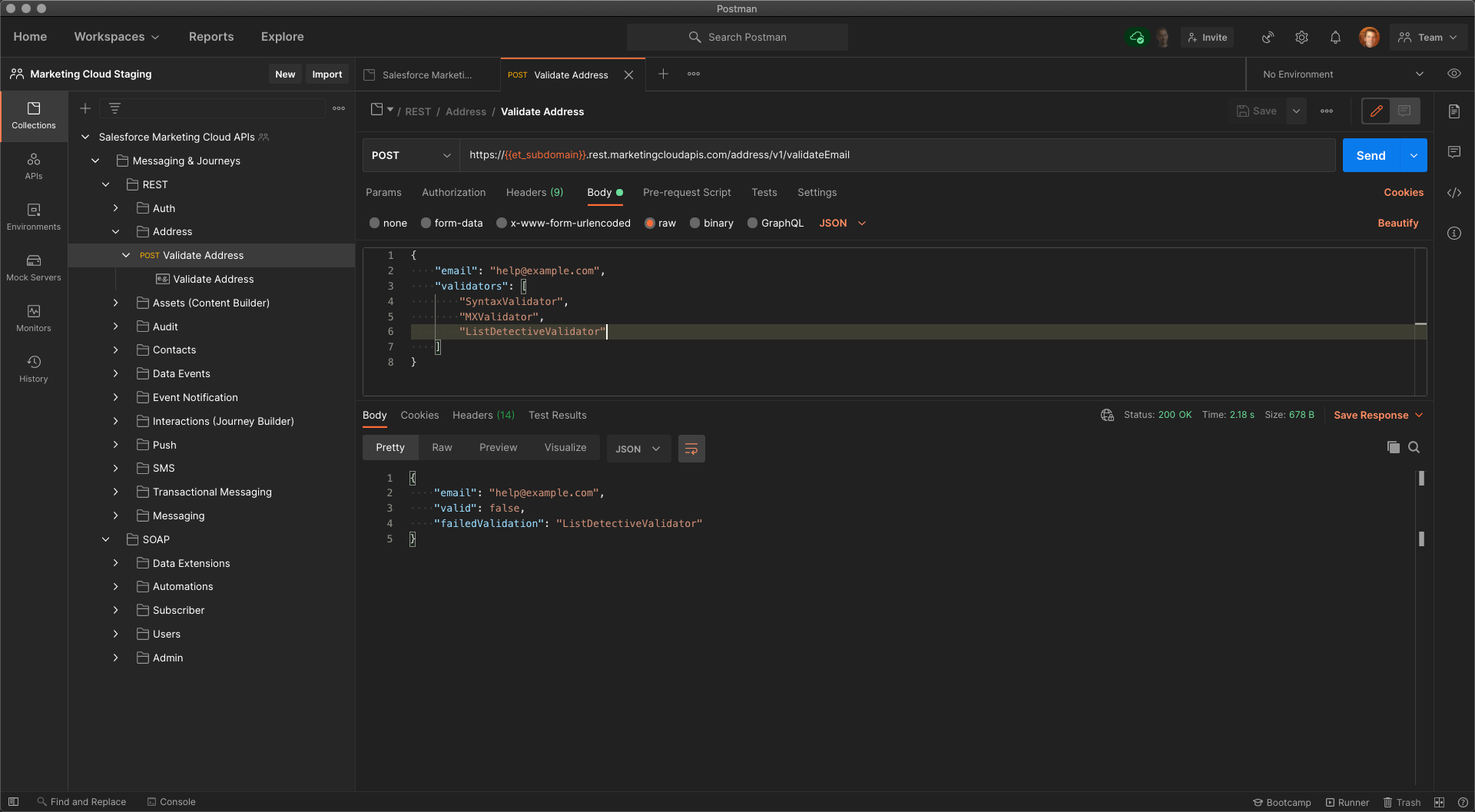Switch to the Tests tab
This screenshot has width=1475, height=812.
764,192
